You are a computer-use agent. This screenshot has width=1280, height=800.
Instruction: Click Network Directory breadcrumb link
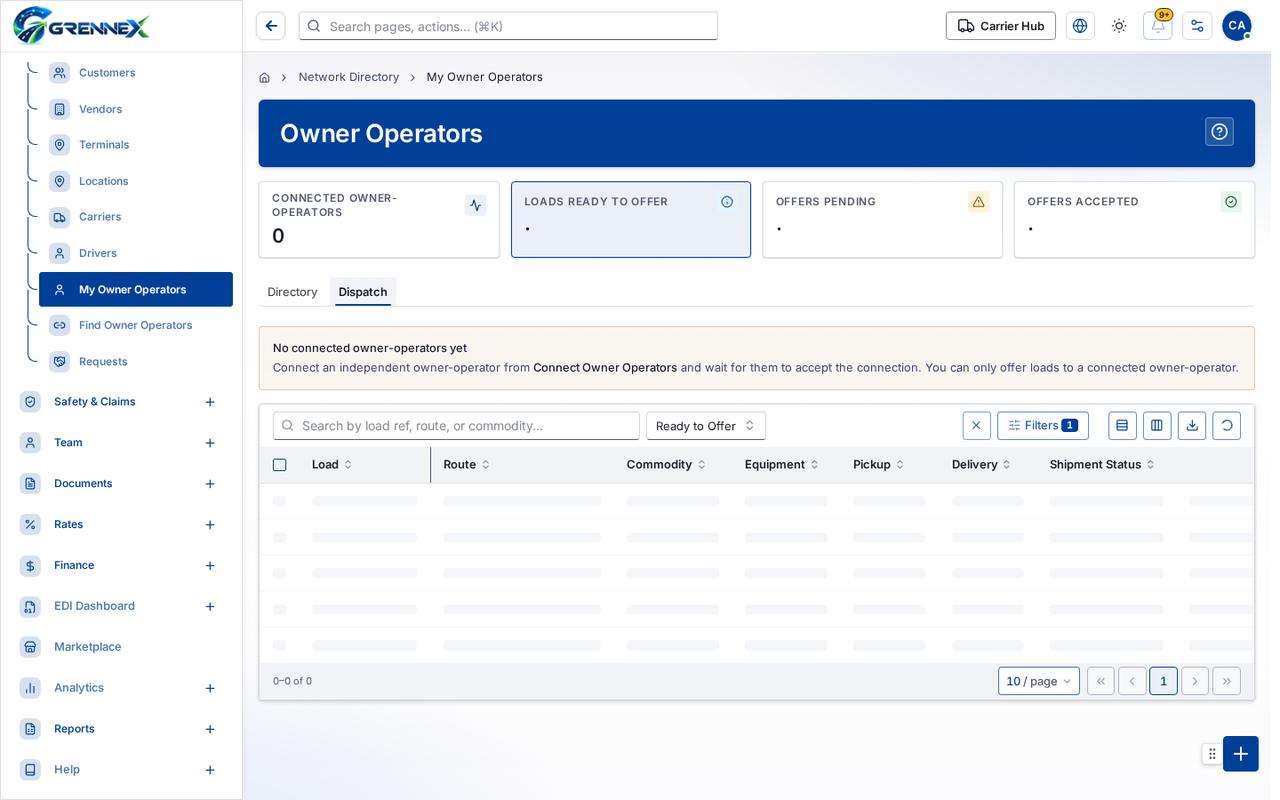click(349, 77)
